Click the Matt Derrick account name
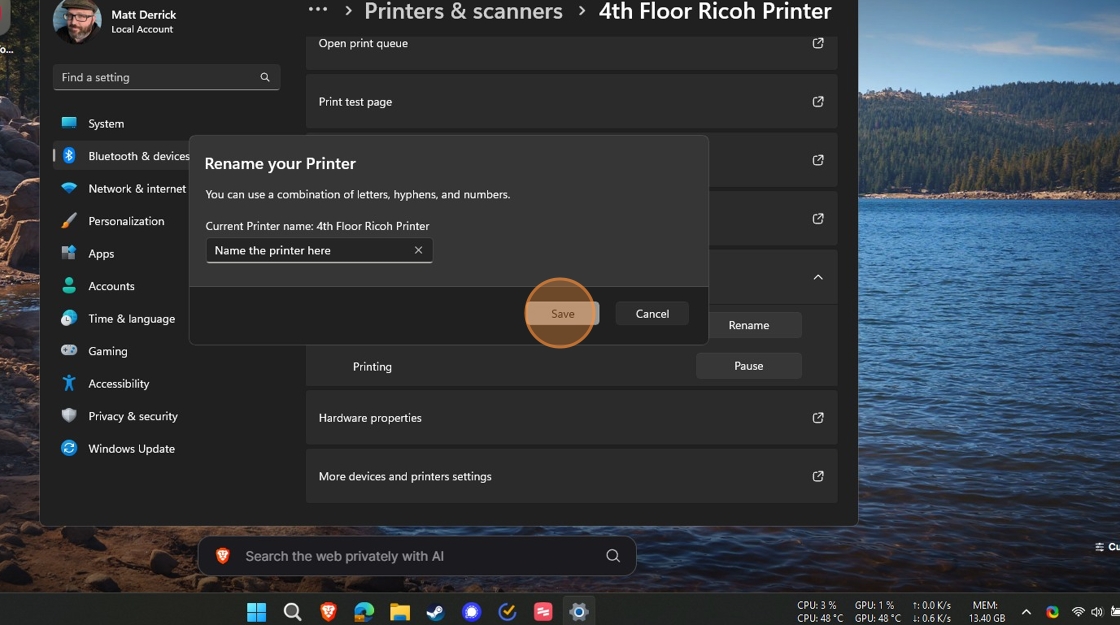This screenshot has height=625, width=1120. point(144,14)
